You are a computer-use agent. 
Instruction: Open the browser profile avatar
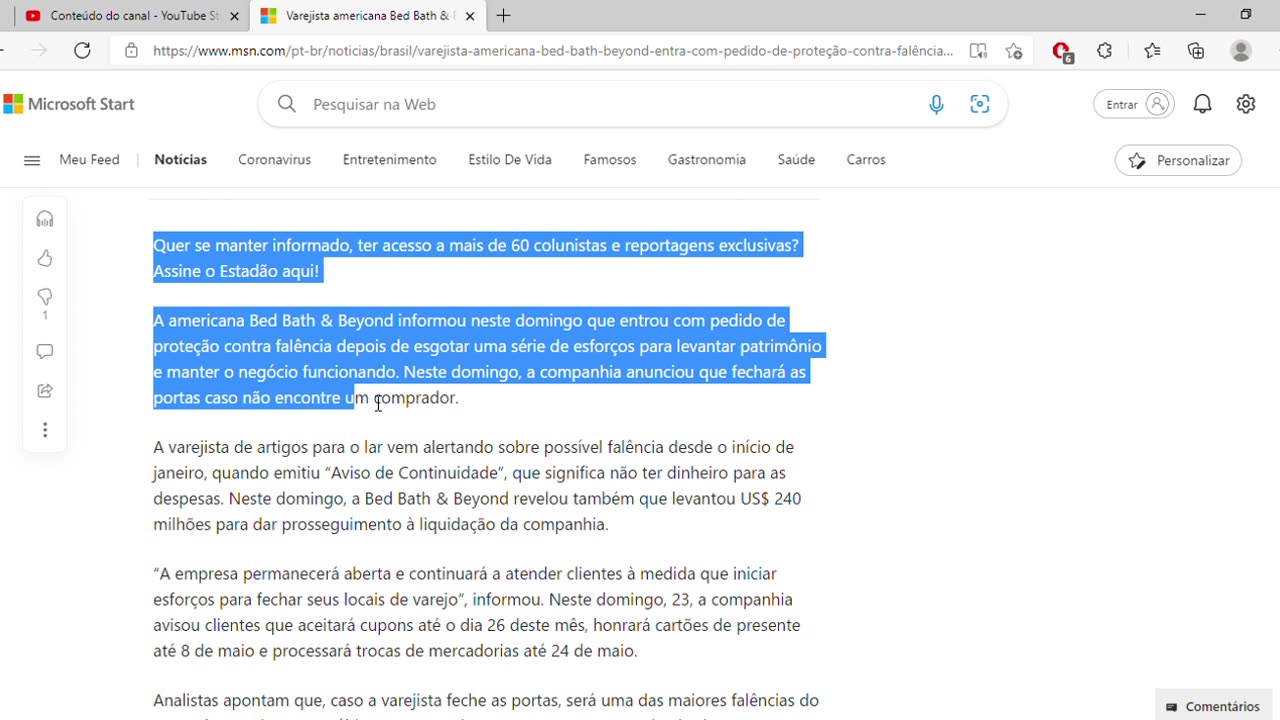tap(1241, 51)
